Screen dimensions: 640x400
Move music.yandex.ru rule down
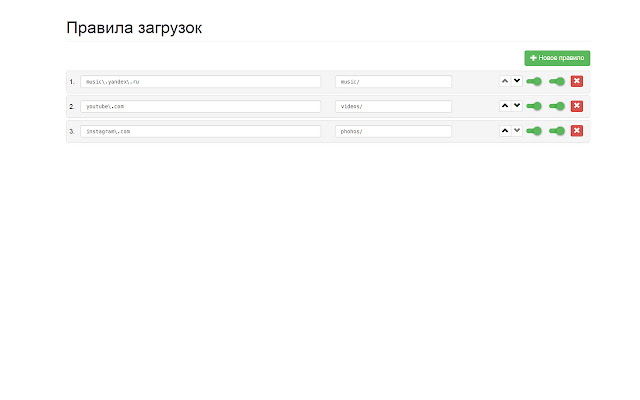pyautogui.click(x=517, y=81)
